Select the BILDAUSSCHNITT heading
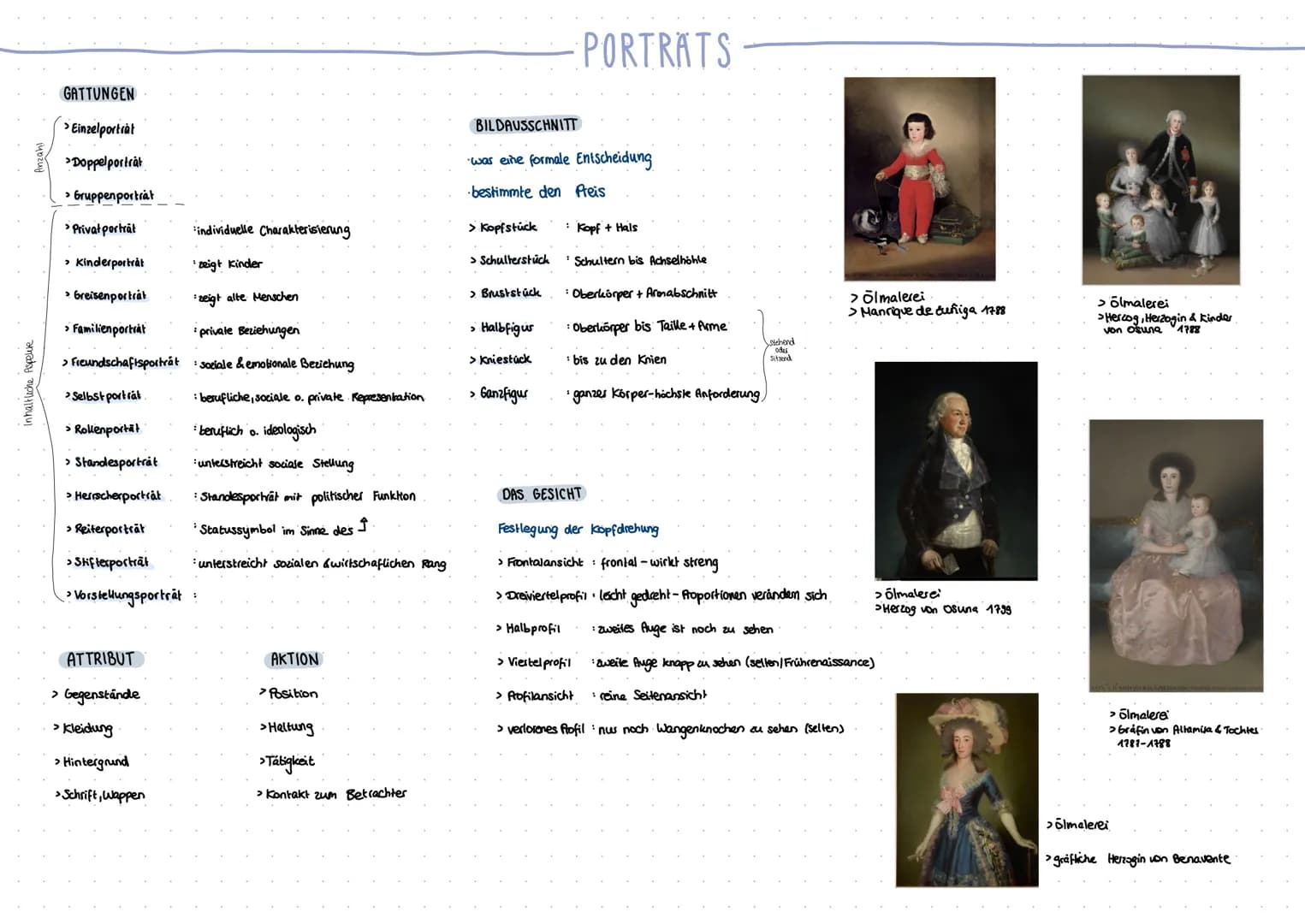Screen dimensions: 1305x924 click(525, 126)
